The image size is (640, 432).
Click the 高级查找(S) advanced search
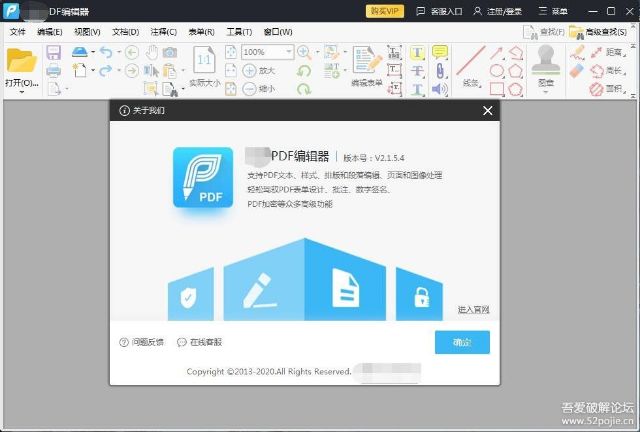[598, 32]
